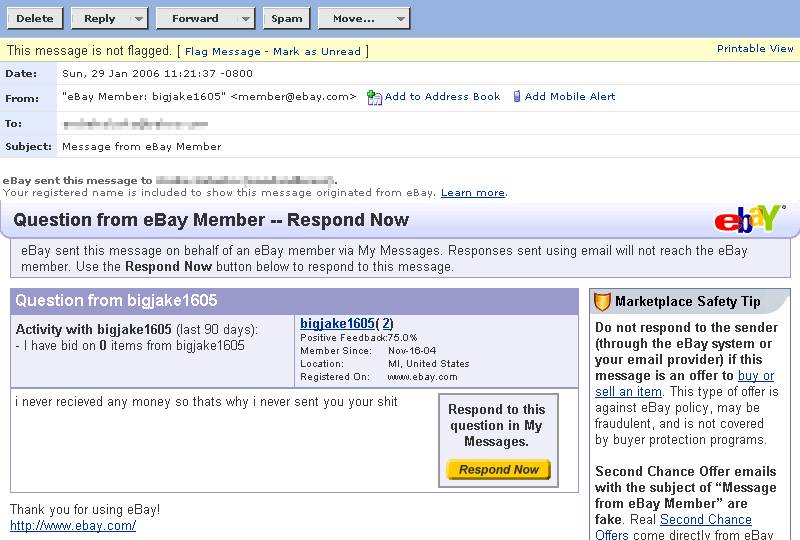Select the date Sun, 29 Jan 2006 text

click(111, 73)
